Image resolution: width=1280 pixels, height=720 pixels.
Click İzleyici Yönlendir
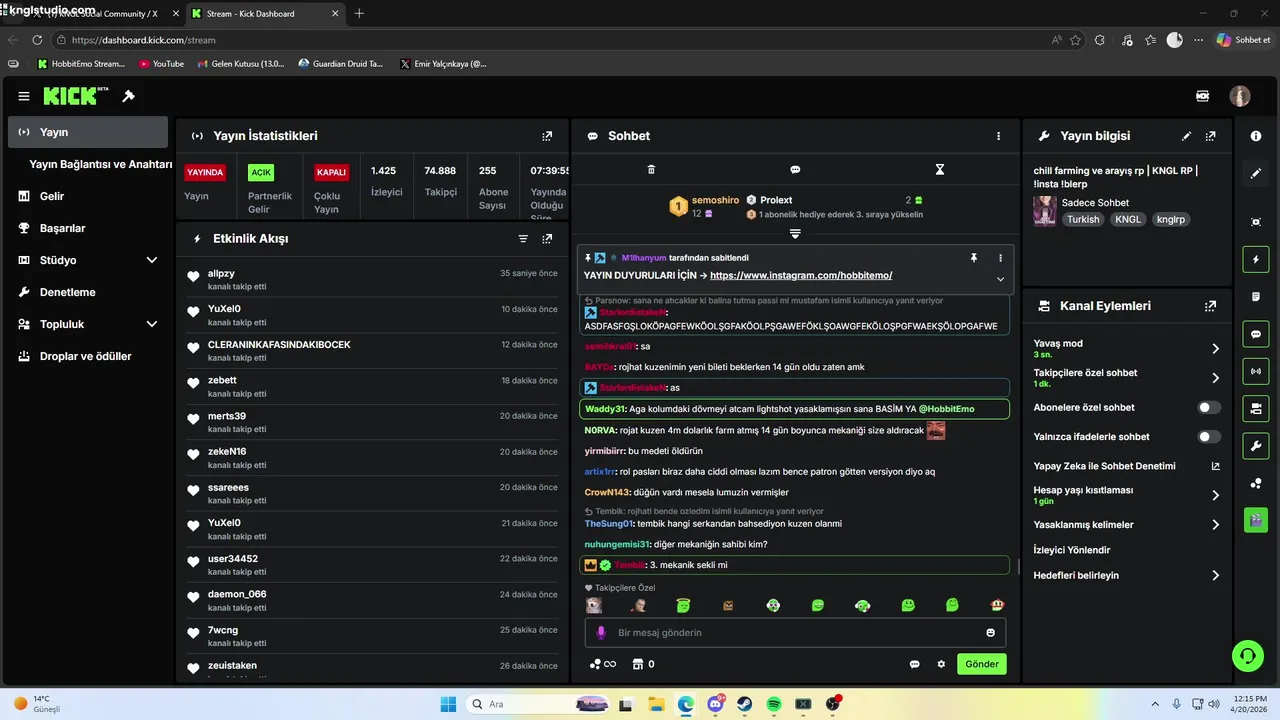pyautogui.click(x=1072, y=550)
